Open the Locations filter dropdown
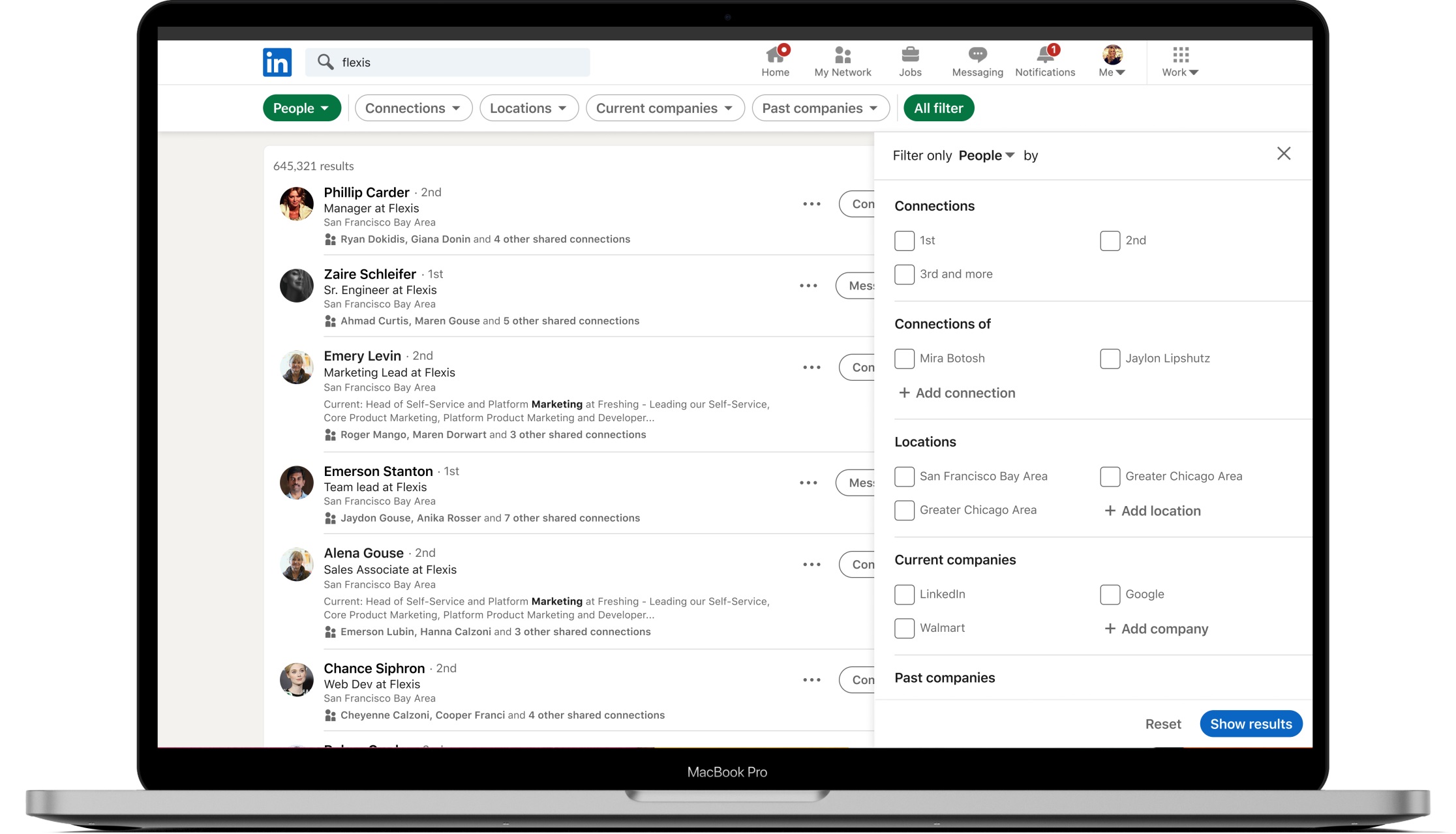Screen dimensions: 1456x834 [x=529, y=108]
